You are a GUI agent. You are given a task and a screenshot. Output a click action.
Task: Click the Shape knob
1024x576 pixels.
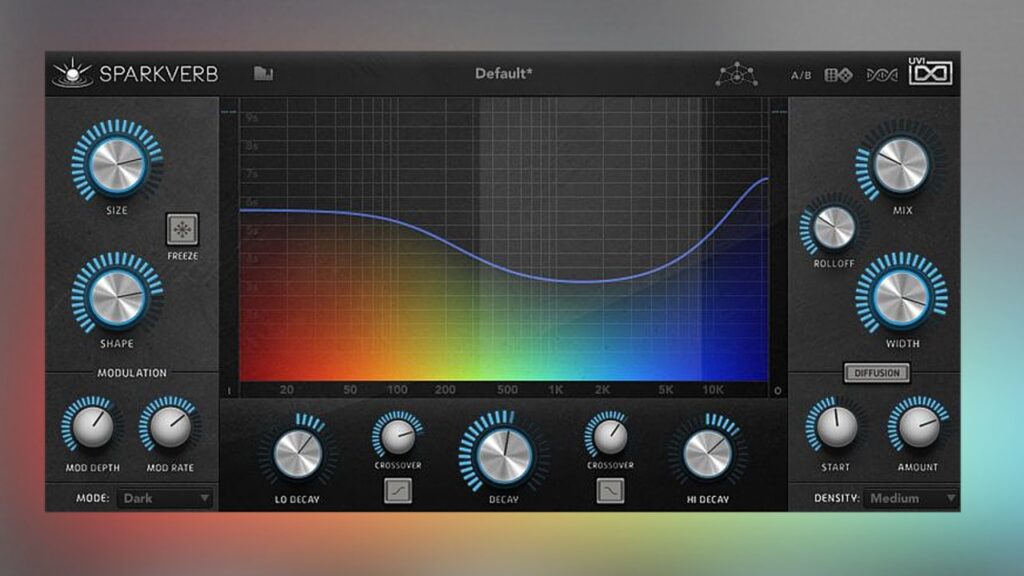pyautogui.click(x=117, y=297)
